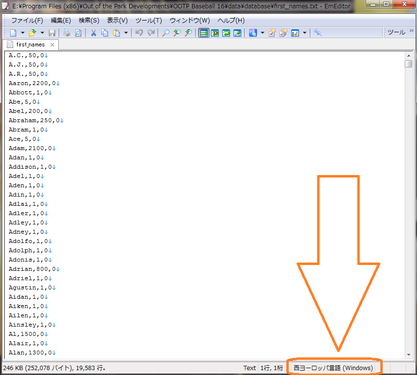Click the line 'Aaron,2200,0'
The image size is (417, 375).
click(x=34, y=83)
